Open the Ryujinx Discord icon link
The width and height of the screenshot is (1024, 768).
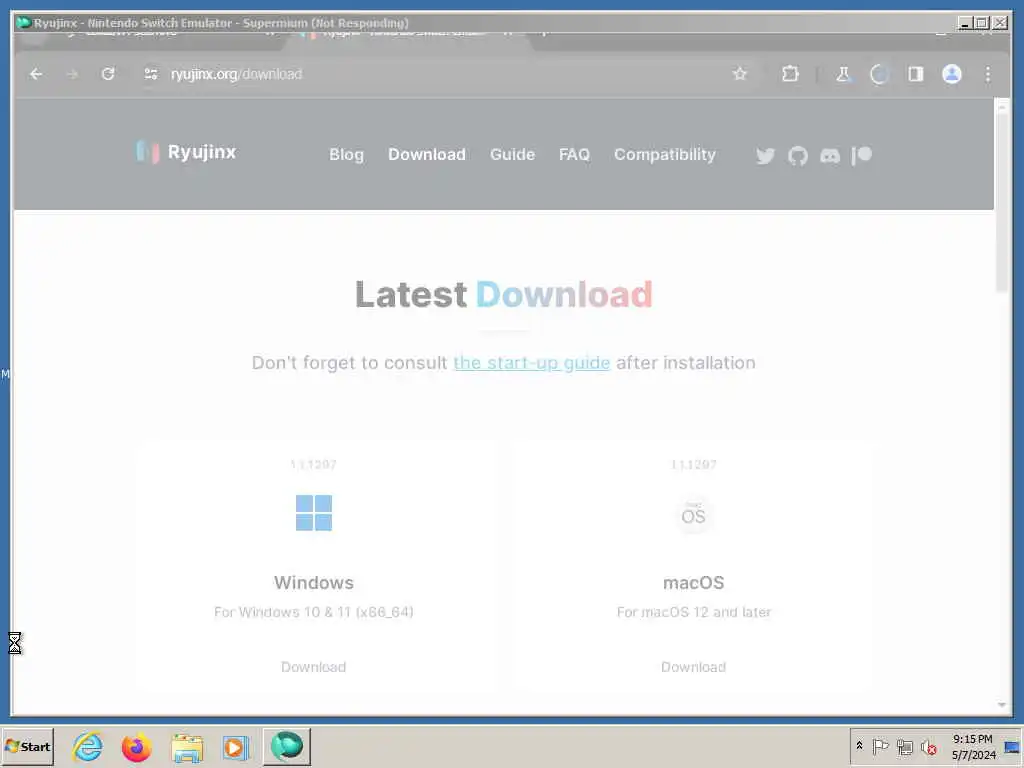click(829, 155)
